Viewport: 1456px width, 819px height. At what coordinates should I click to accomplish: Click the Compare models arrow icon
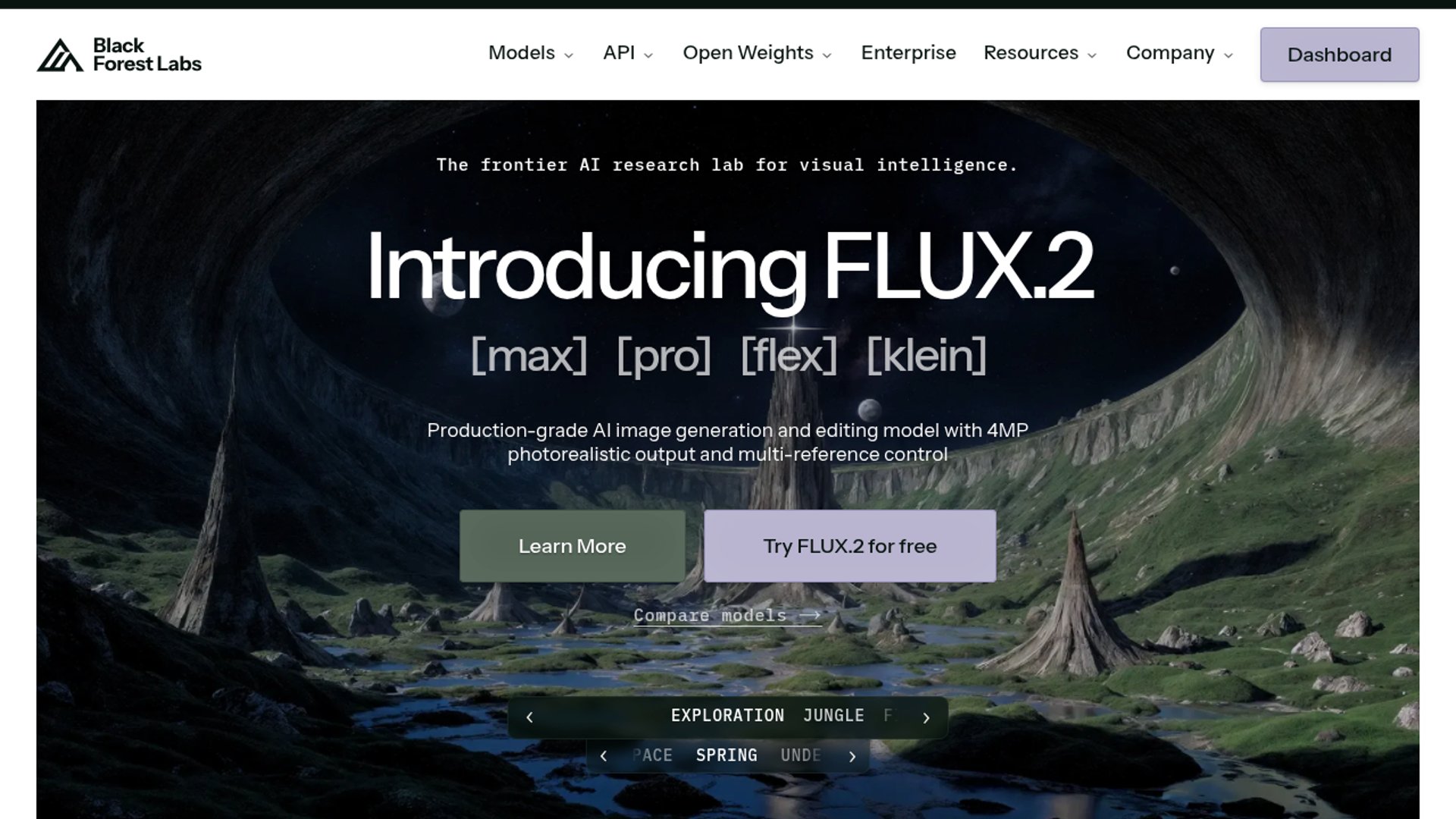point(810,615)
